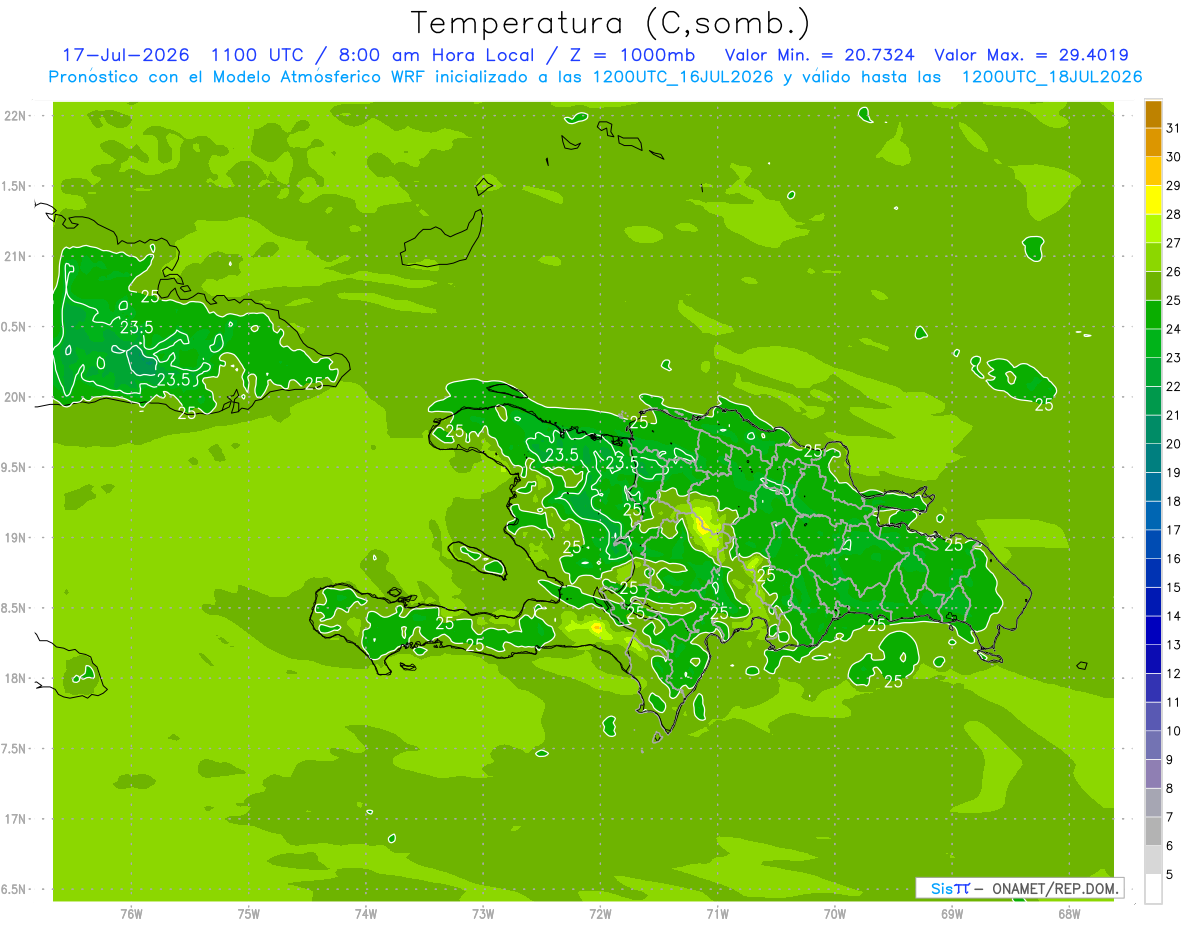This screenshot has width=1200, height=927.
Task: Select the valid-until stamp "1200UTC_18JUL2026"
Action: 1052,77
